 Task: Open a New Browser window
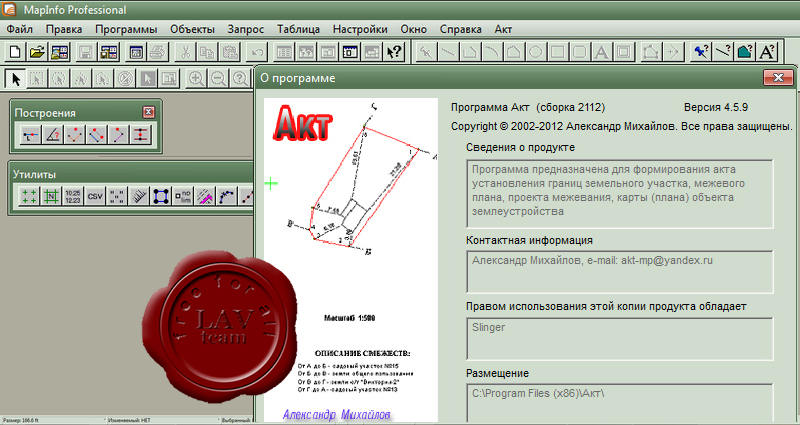pyautogui.click(x=284, y=52)
